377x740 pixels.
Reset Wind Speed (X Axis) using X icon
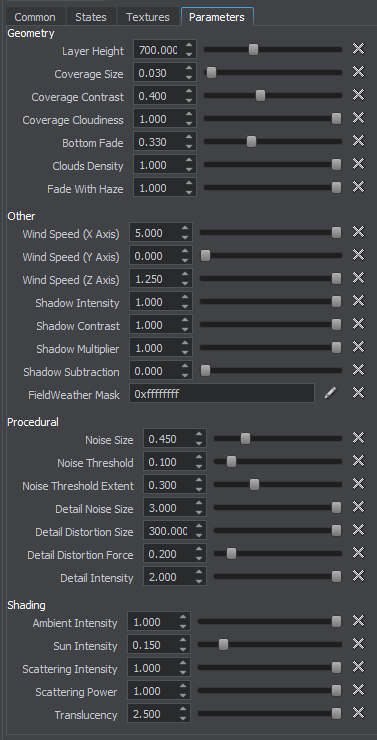pyautogui.click(x=359, y=232)
